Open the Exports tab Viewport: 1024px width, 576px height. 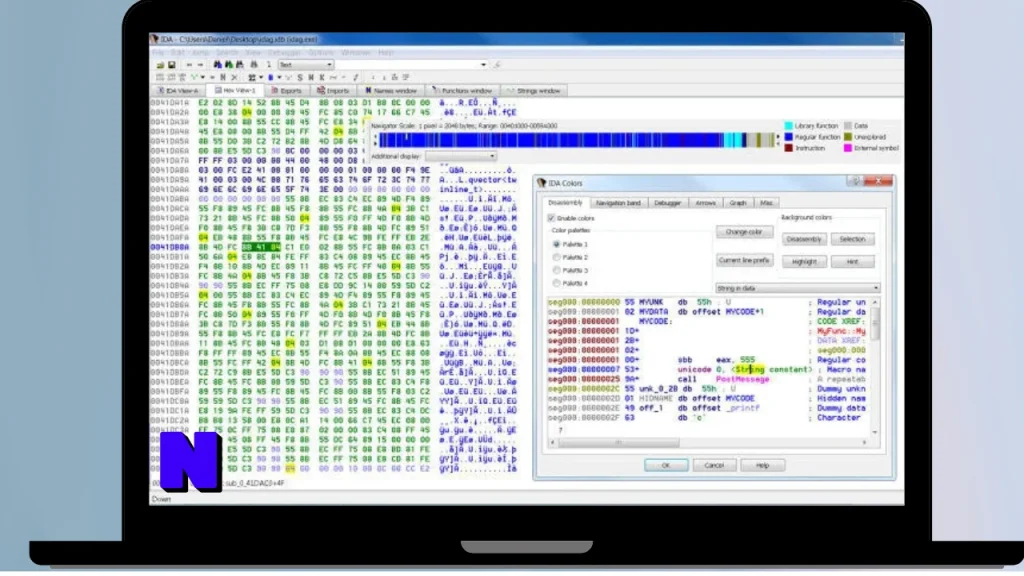click(286, 91)
